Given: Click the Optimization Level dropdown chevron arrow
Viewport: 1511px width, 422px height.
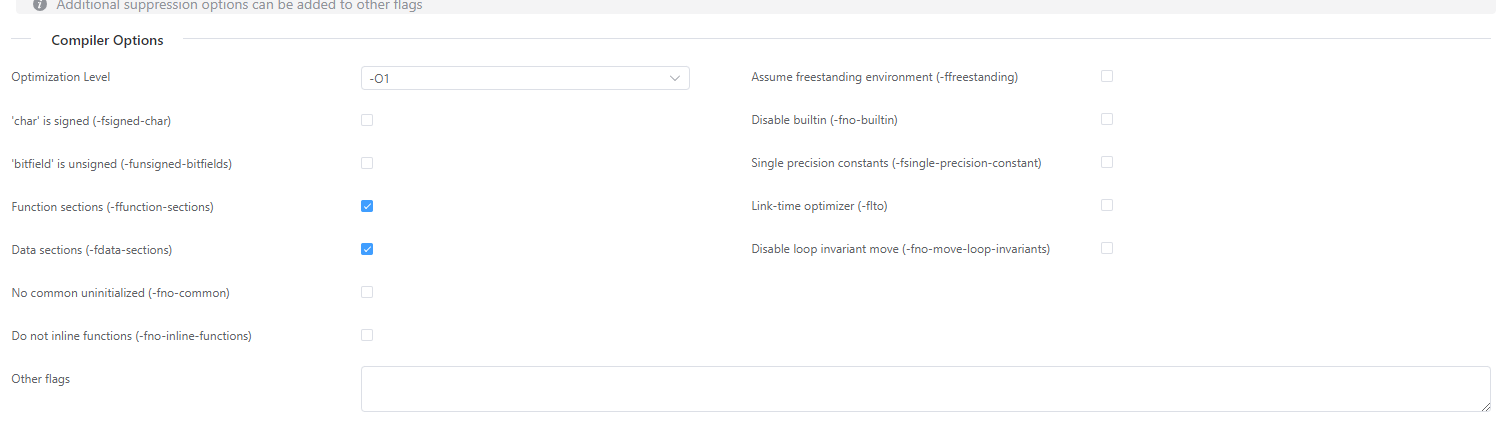Looking at the screenshot, I should (675, 78).
